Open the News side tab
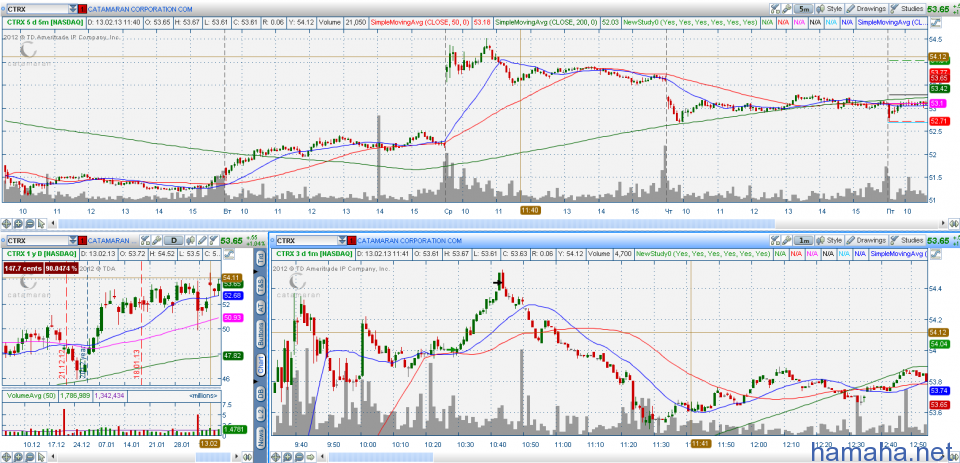Viewport: 960px width, 463px height. point(260,439)
